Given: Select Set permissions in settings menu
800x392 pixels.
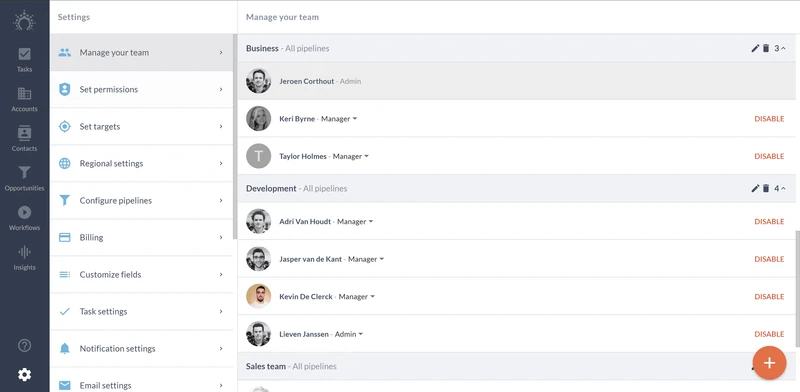Looking at the screenshot, I should pos(142,89).
